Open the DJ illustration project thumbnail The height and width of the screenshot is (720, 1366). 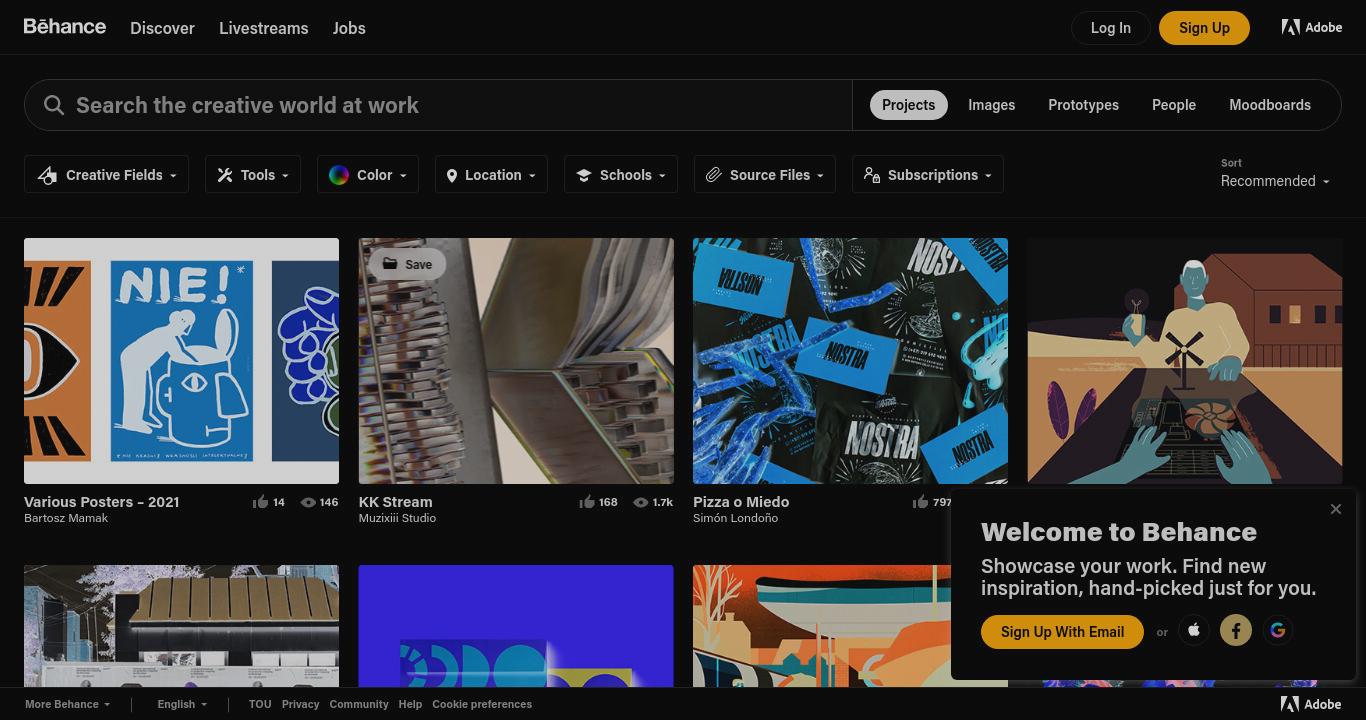coord(1185,361)
